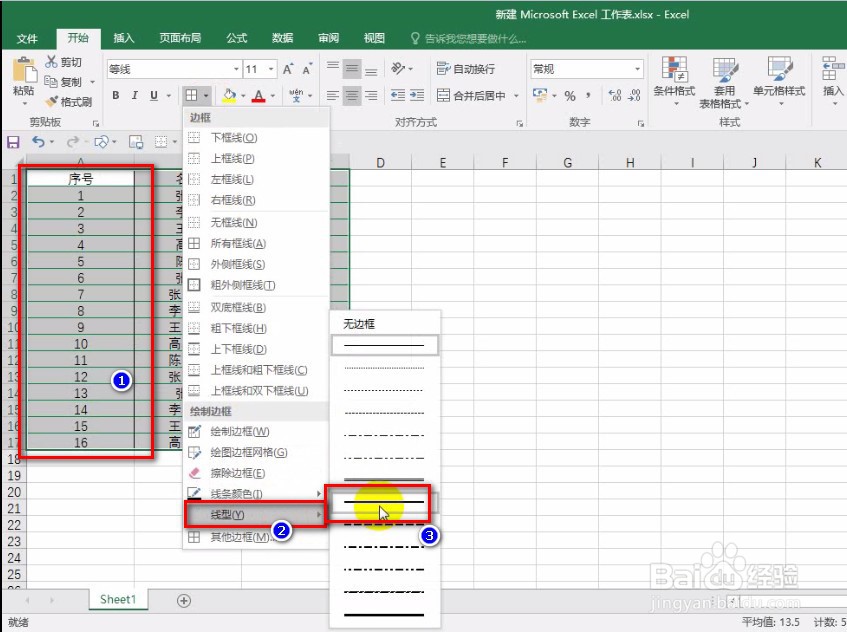This screenshot has height=632, width=847.
Task: Toggle bold formatting
Action: click(x=115, y=95)
